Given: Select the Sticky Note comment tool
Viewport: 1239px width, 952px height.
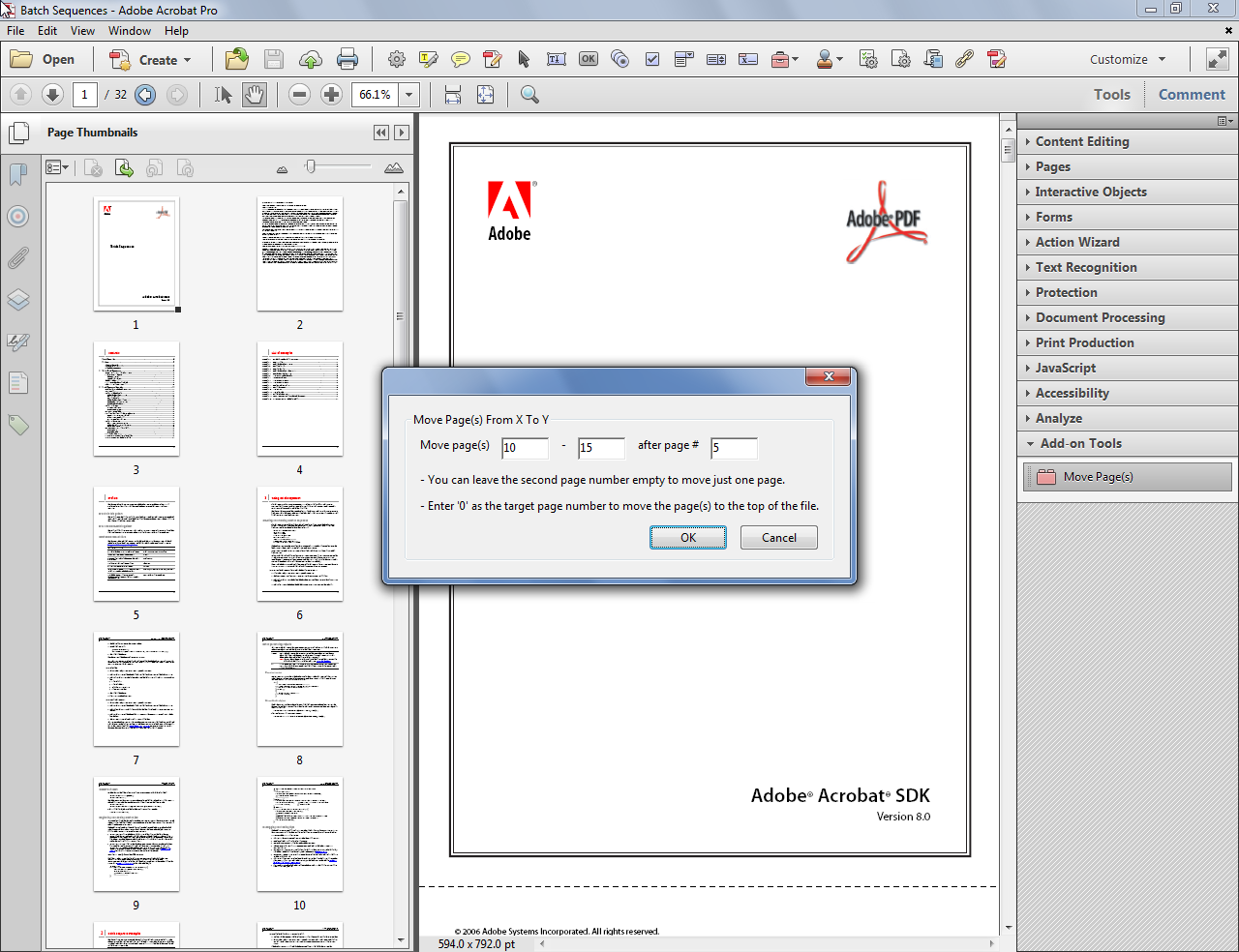Looking at the screenshot, I should (x=462, y=59).
